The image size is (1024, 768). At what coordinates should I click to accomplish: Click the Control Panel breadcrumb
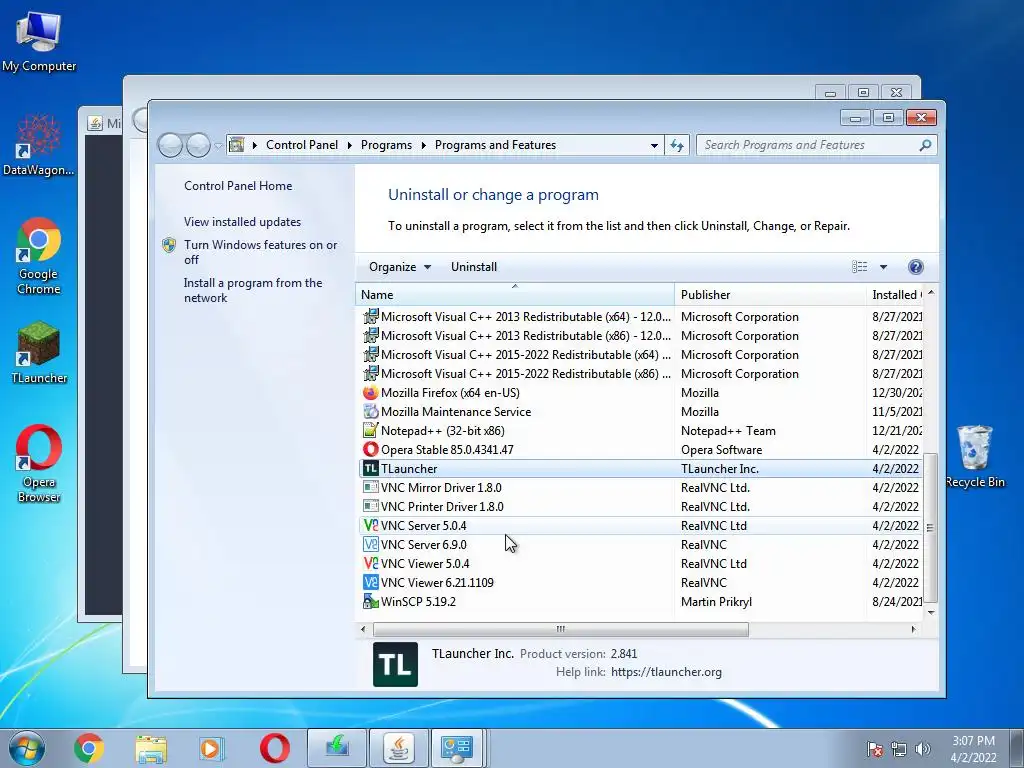click(x=302, y=145)
